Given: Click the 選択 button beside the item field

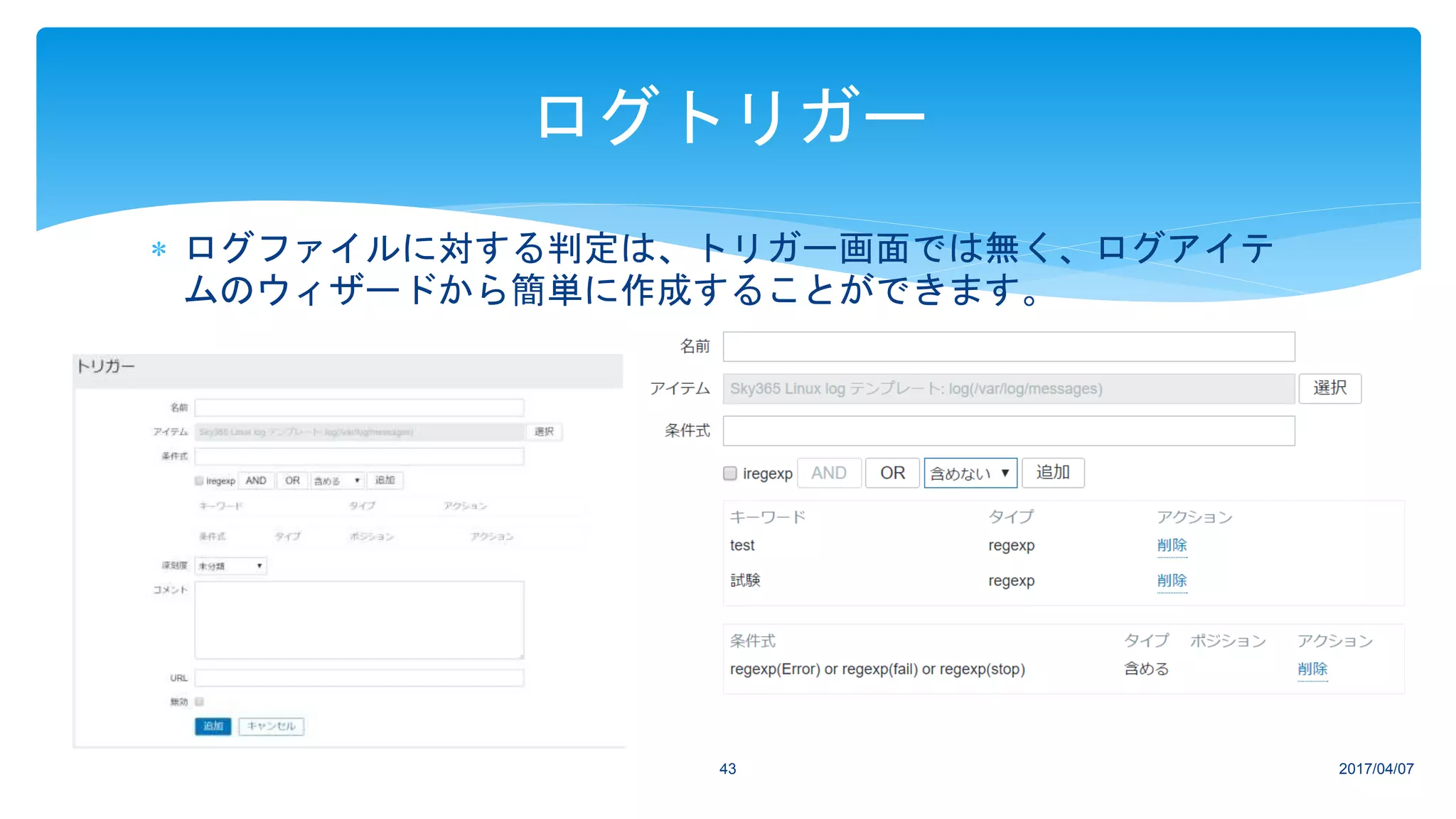Looking at the screenshot, I should (x=1329, y=388).
